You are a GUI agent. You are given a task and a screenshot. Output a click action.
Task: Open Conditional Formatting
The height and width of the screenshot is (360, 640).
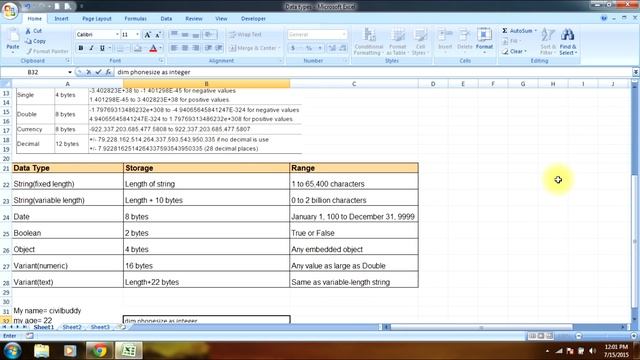[369, 42]
